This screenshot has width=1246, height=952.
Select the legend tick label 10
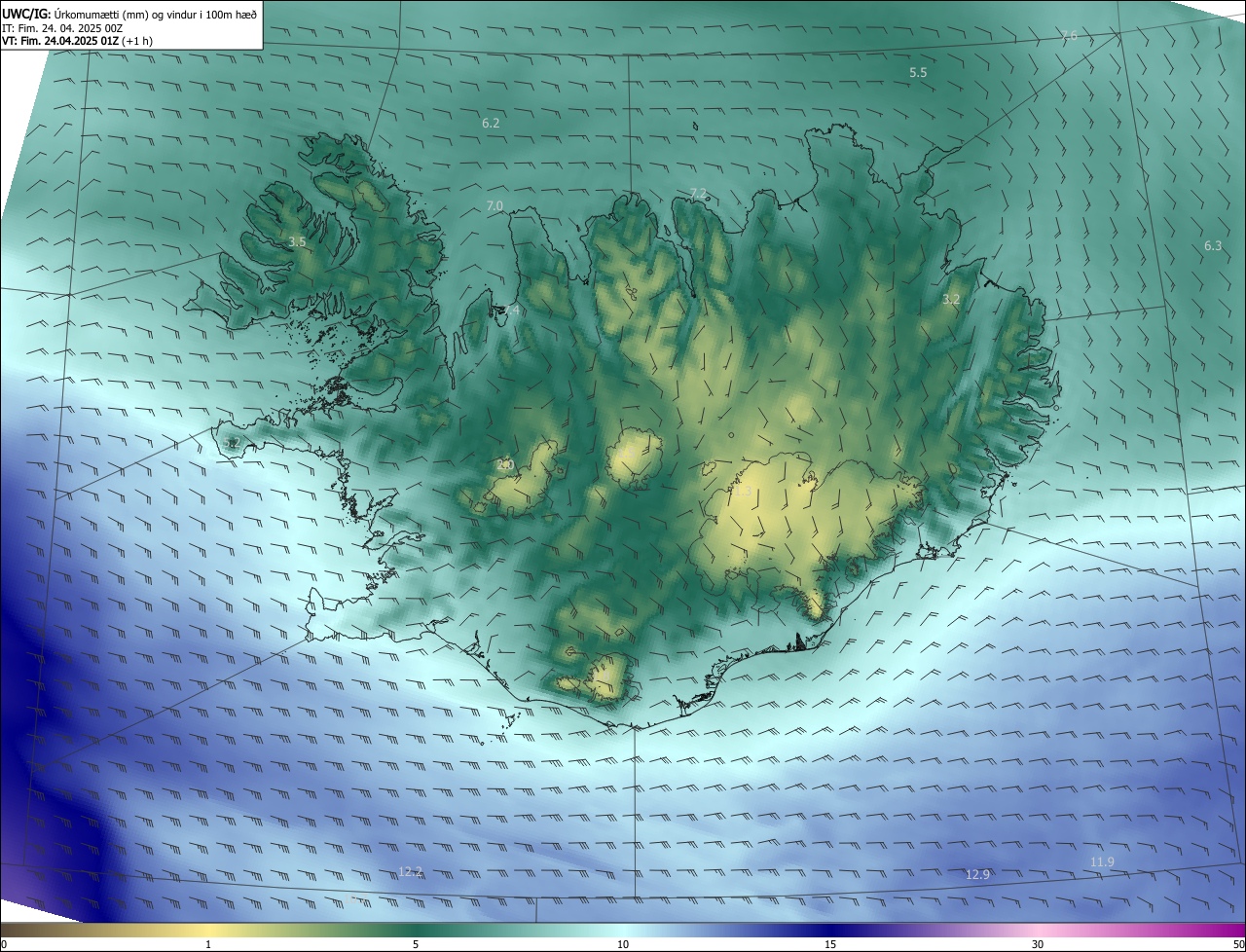tap(623, 945)
